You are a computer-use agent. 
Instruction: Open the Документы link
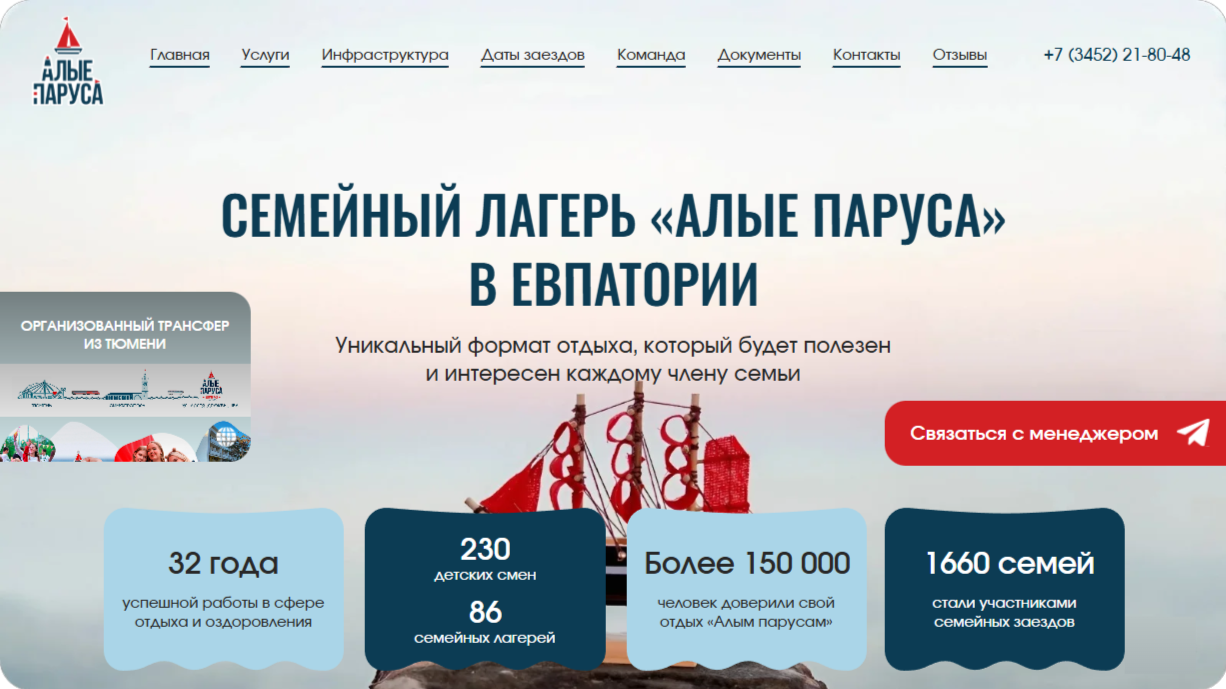tap(759, 55)
